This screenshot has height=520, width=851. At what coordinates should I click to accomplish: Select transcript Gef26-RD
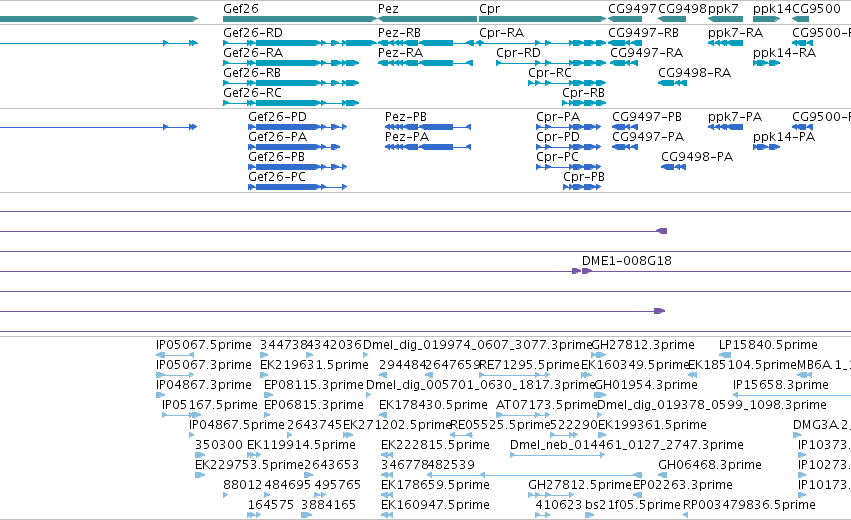point(253,33)
